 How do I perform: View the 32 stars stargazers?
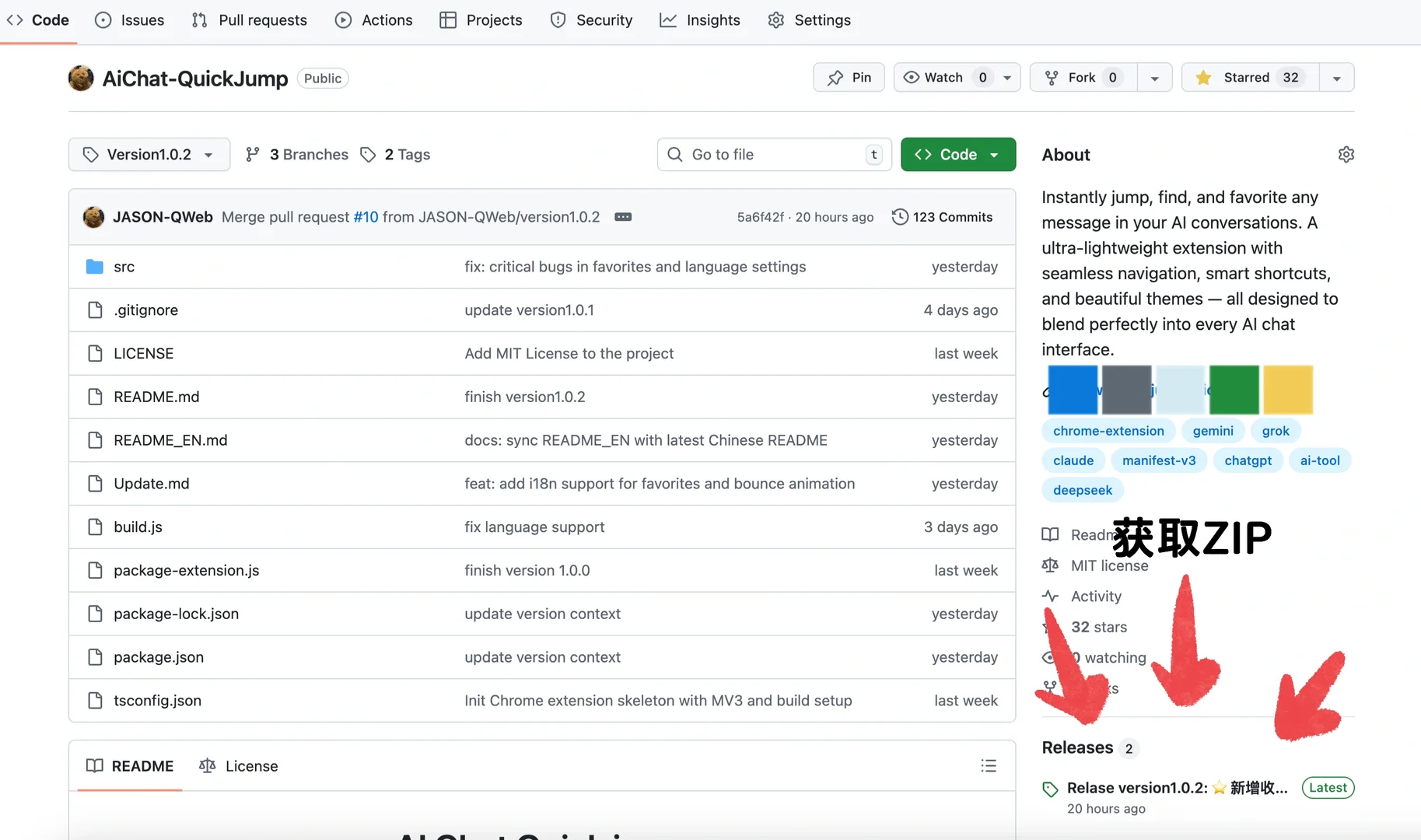[x=1098, y=627]
